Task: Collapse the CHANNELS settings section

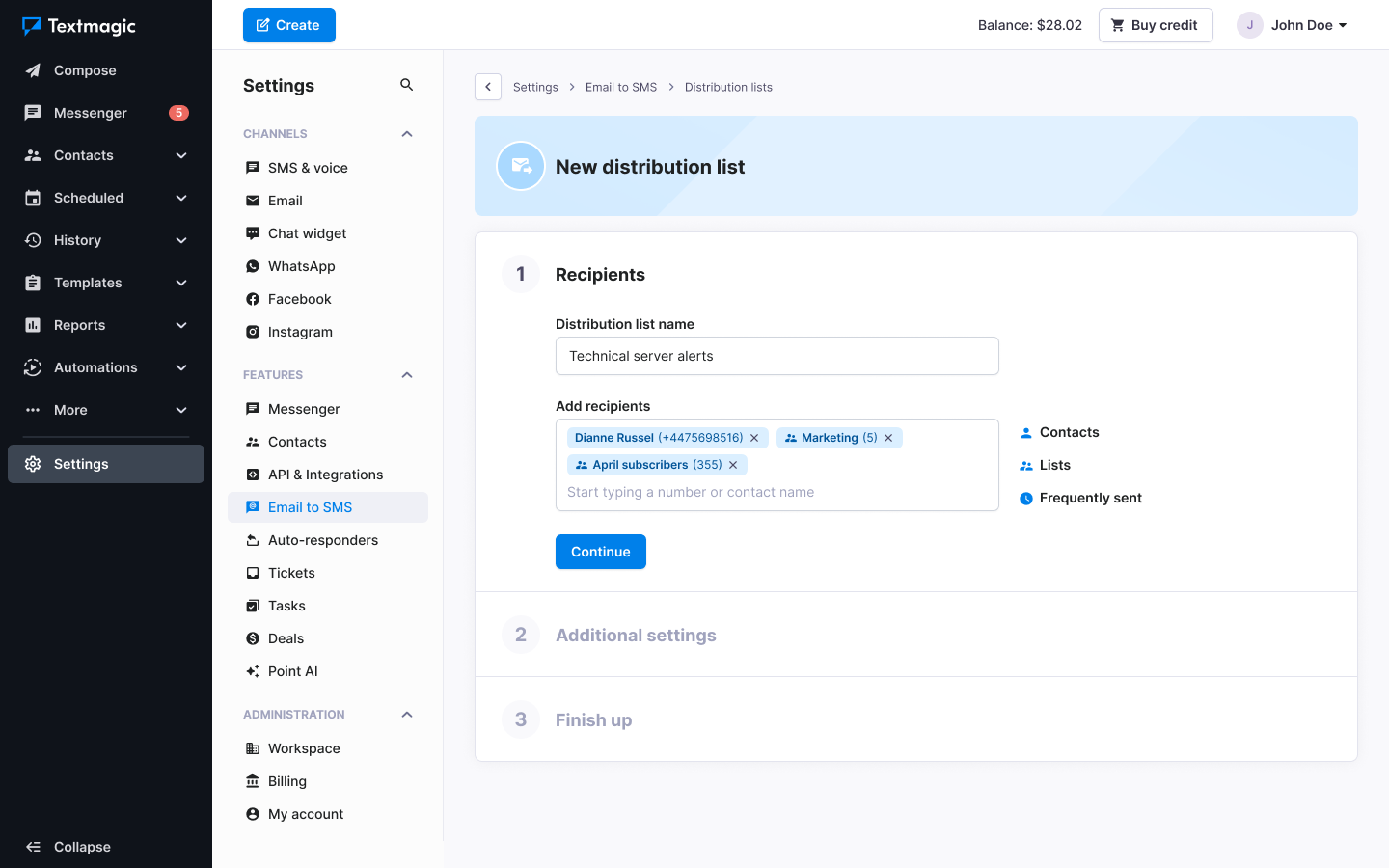Action: 406,133
